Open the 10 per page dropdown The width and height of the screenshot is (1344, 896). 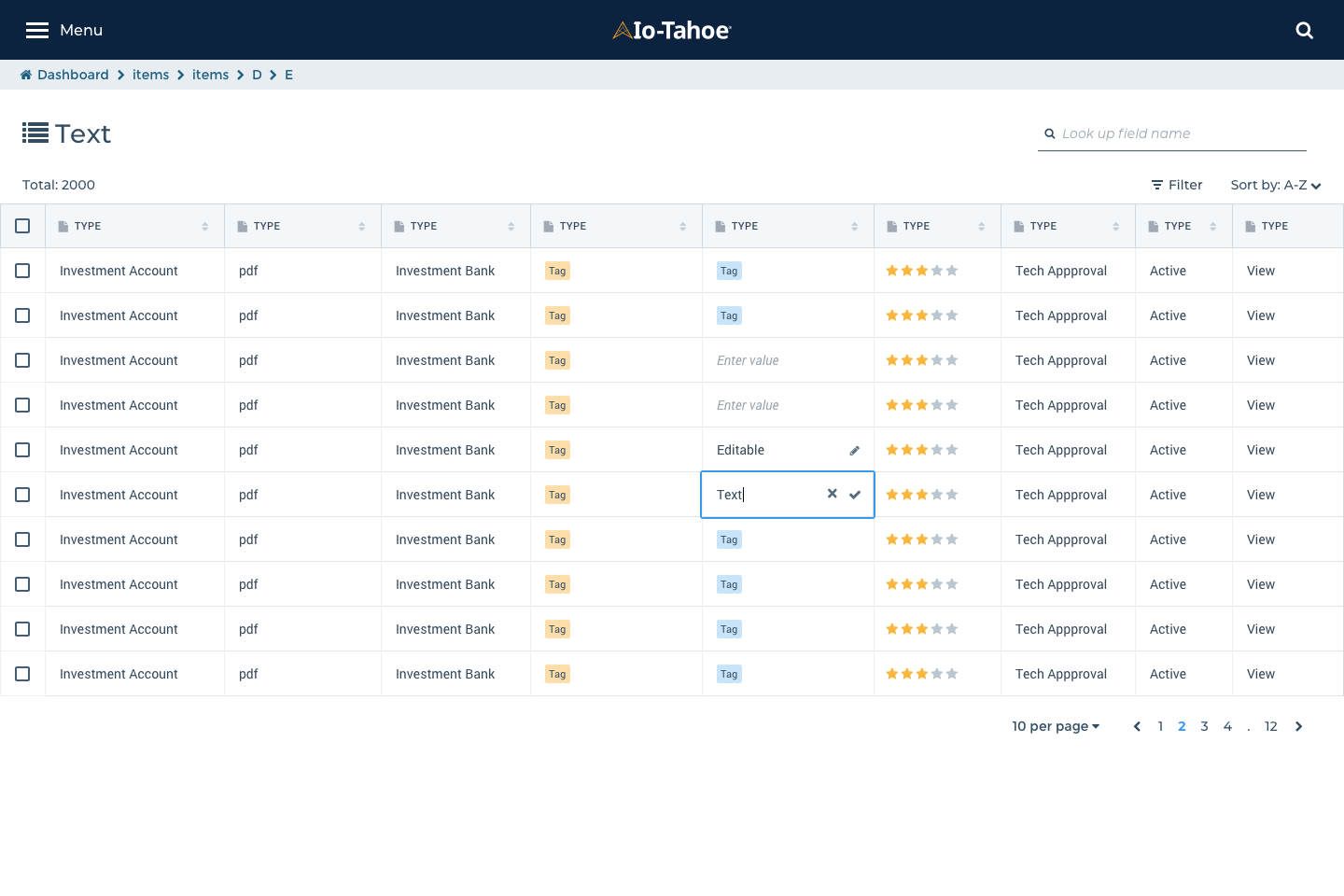pos(1056,726)
